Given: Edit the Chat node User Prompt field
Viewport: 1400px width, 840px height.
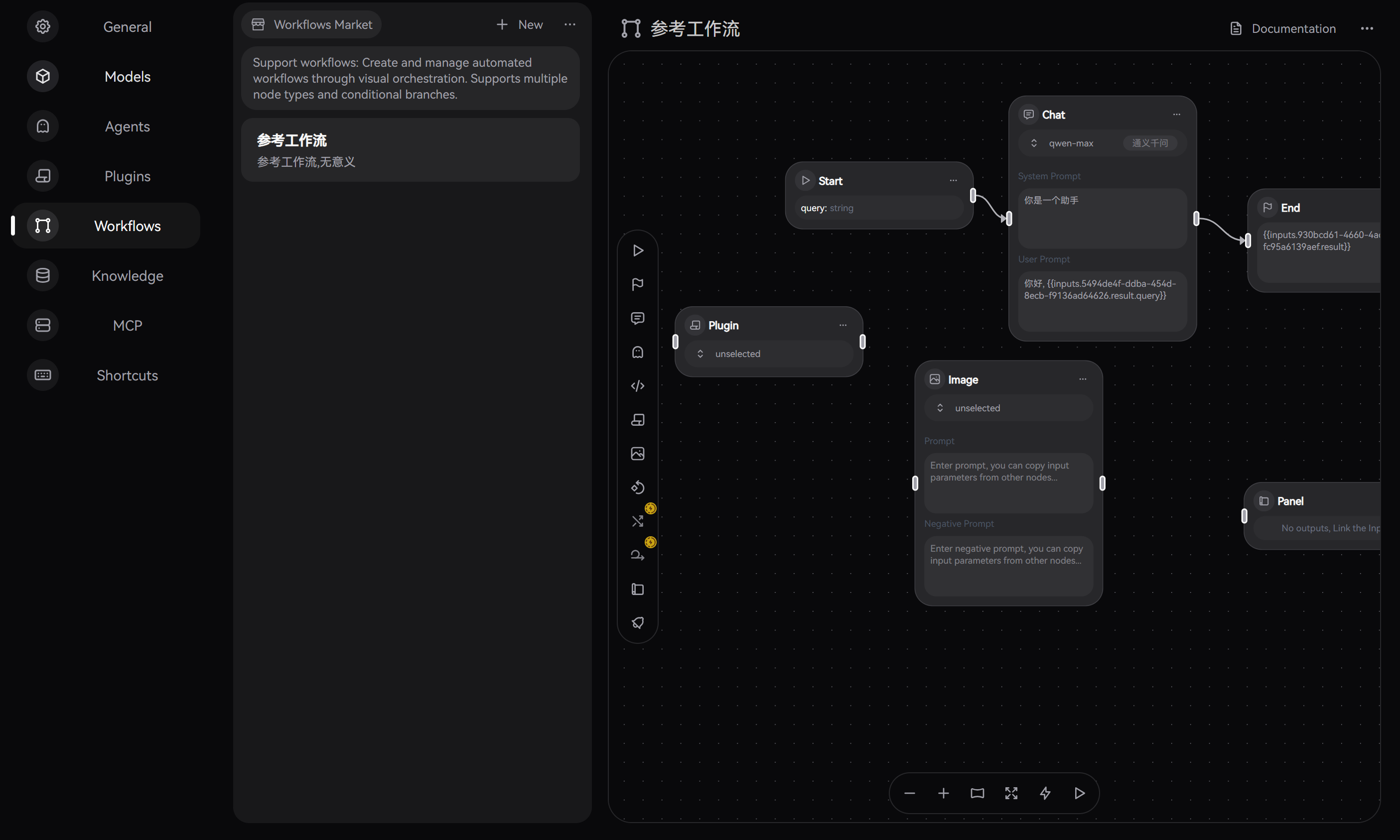Looking at the screenshot, I should [x=1102, y=301].
